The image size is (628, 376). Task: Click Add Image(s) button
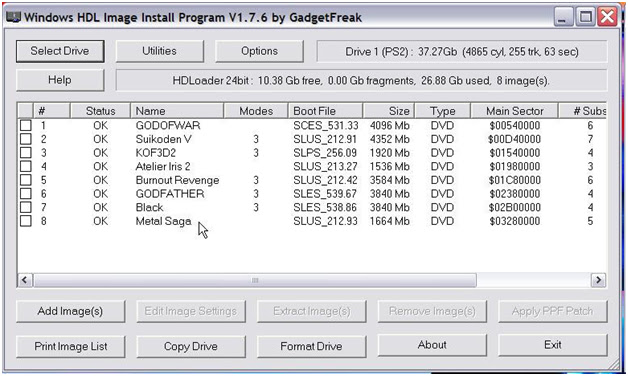pos(70,312)
